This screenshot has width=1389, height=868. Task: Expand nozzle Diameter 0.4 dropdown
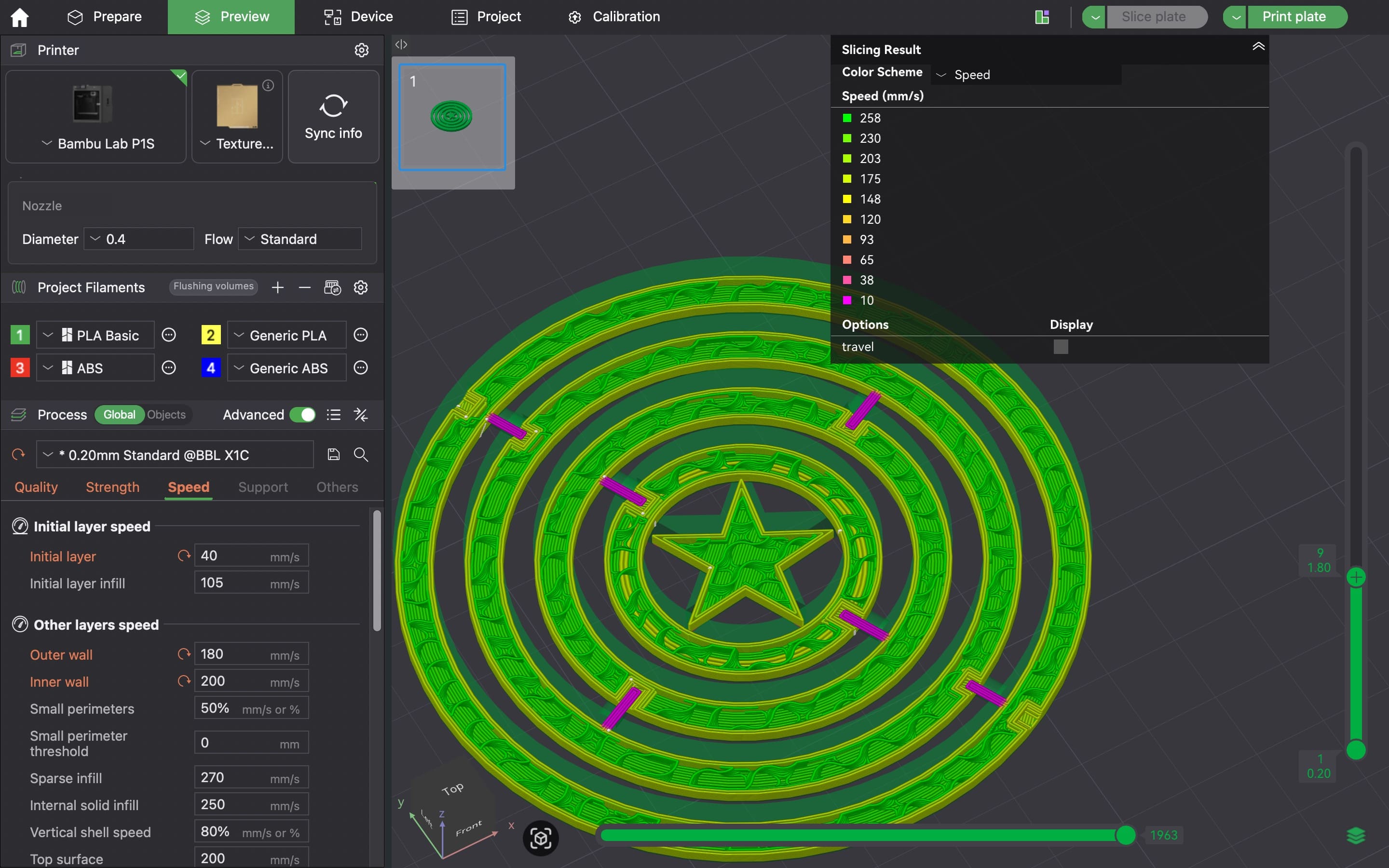pos(138,239)
